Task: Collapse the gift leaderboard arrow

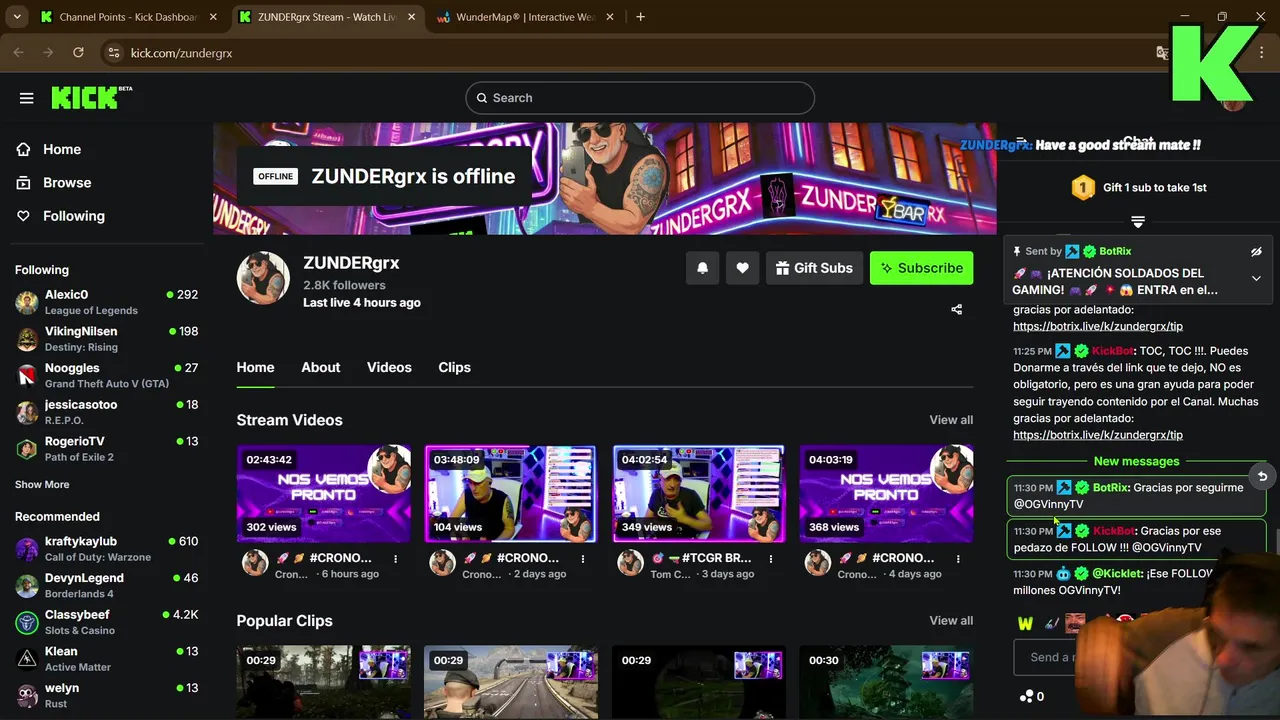Action: pyautogui.click(x=1137, y=221)
